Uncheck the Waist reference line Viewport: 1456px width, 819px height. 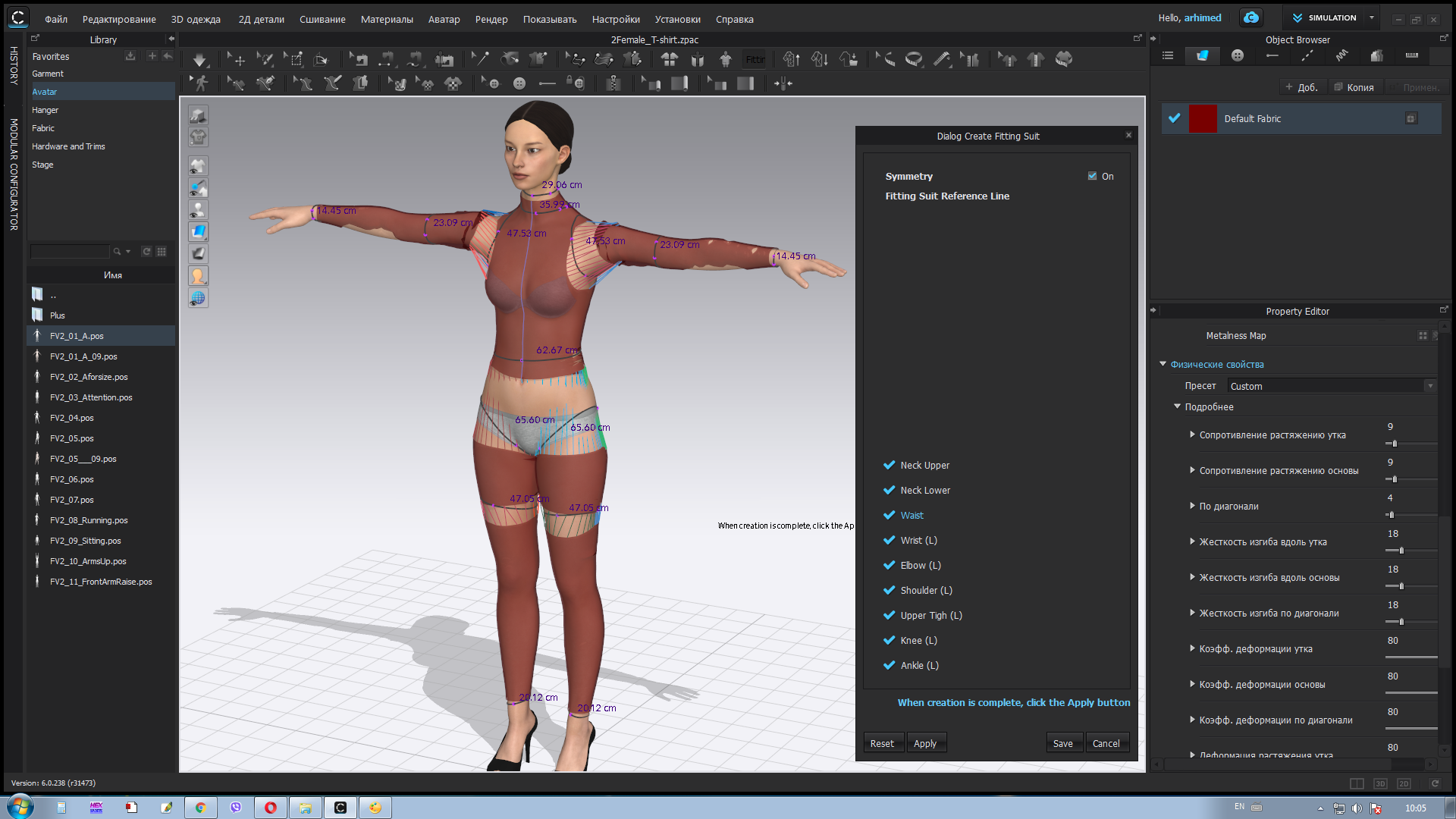point(890,515)
